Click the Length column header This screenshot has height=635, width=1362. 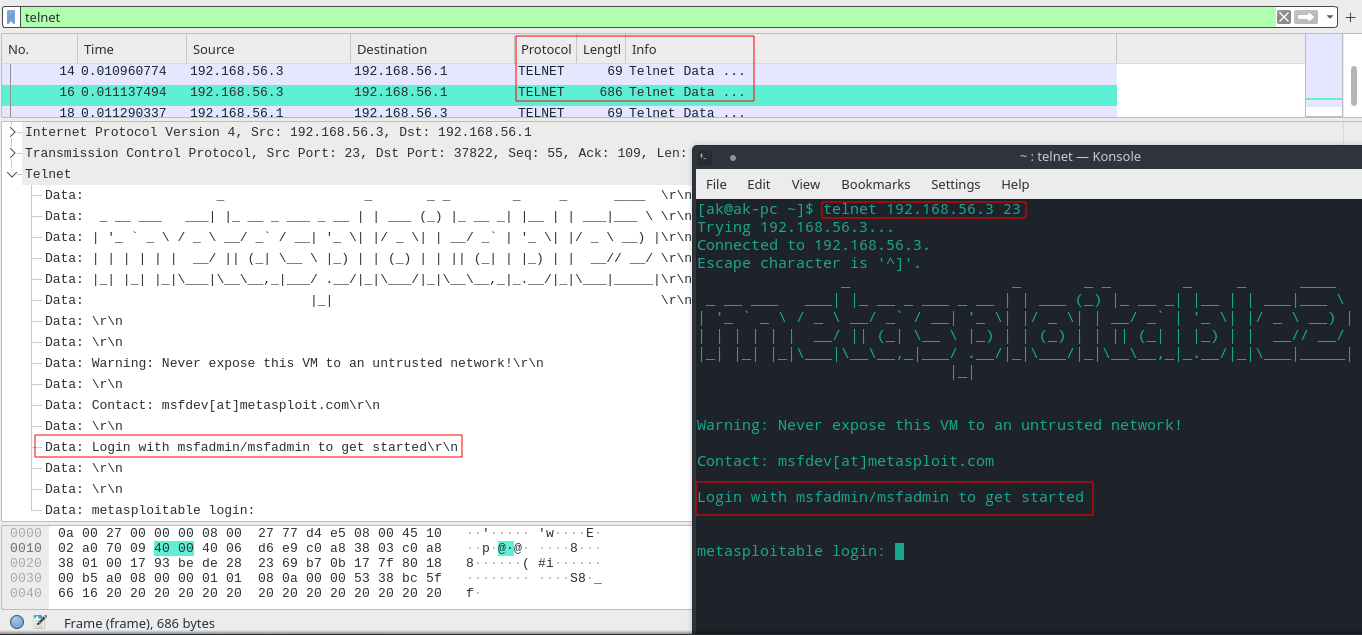click(x=601, y=49)
